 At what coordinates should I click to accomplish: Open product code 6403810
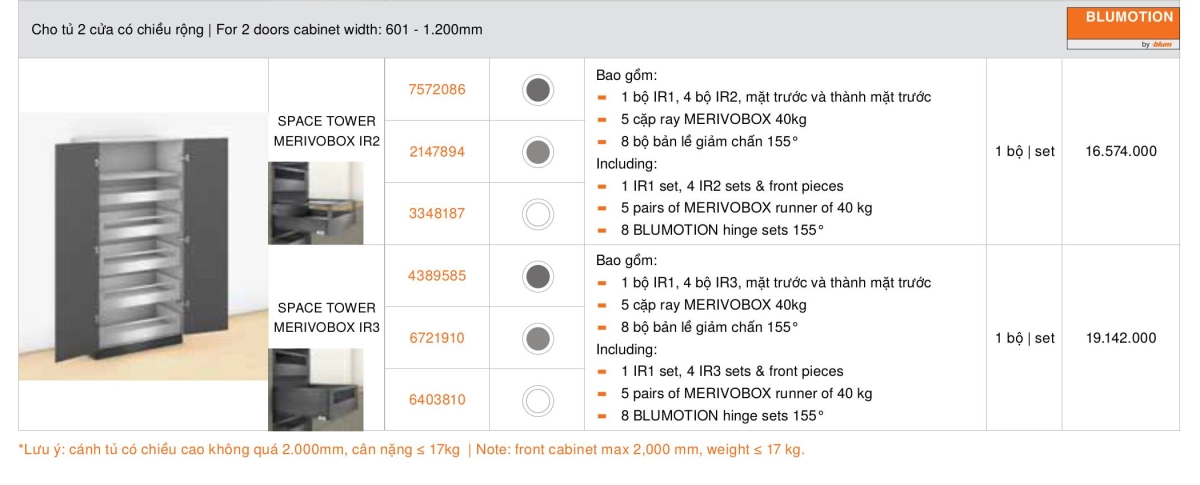437,400
